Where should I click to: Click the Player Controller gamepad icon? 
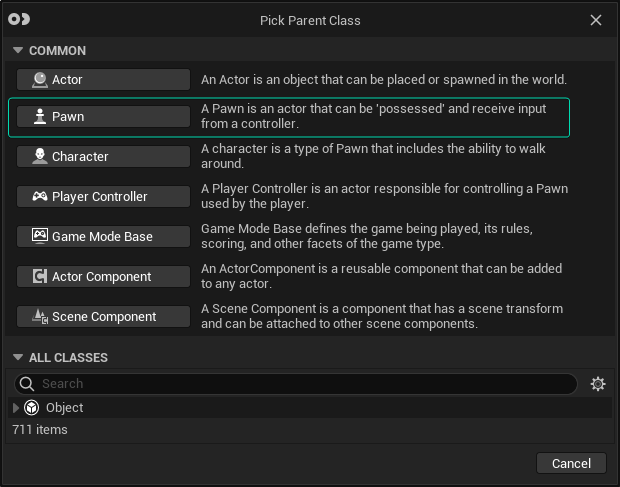coord(40,196)
